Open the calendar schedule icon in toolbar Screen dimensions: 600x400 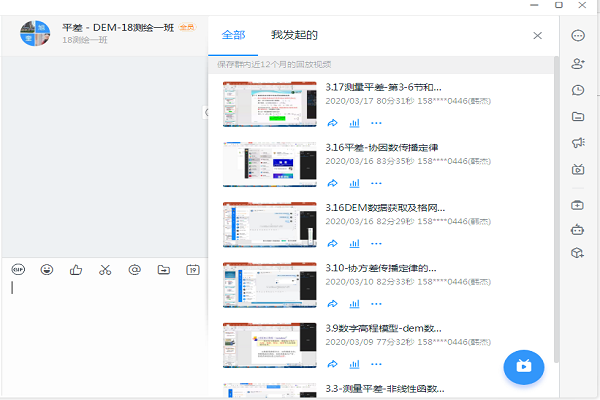click(192, 269)
